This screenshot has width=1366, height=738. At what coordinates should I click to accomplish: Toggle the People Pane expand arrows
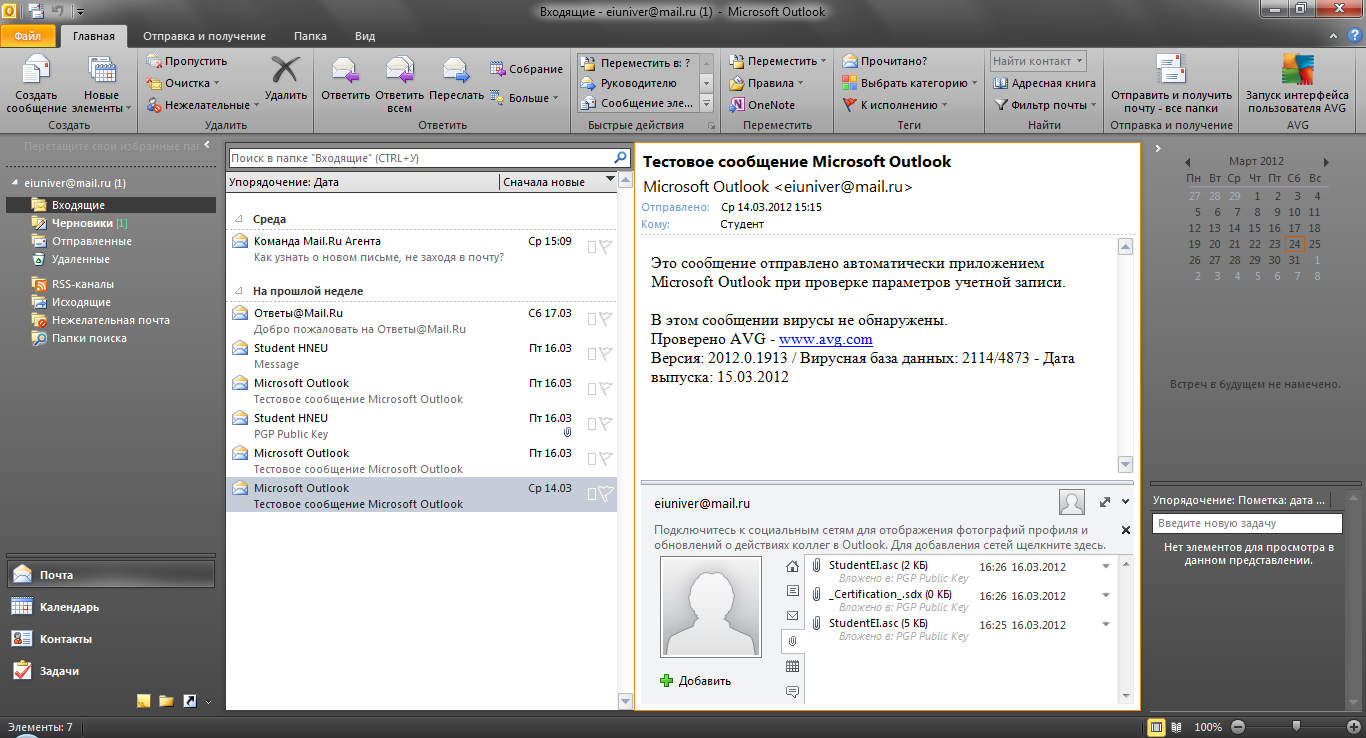point(1105,502)
